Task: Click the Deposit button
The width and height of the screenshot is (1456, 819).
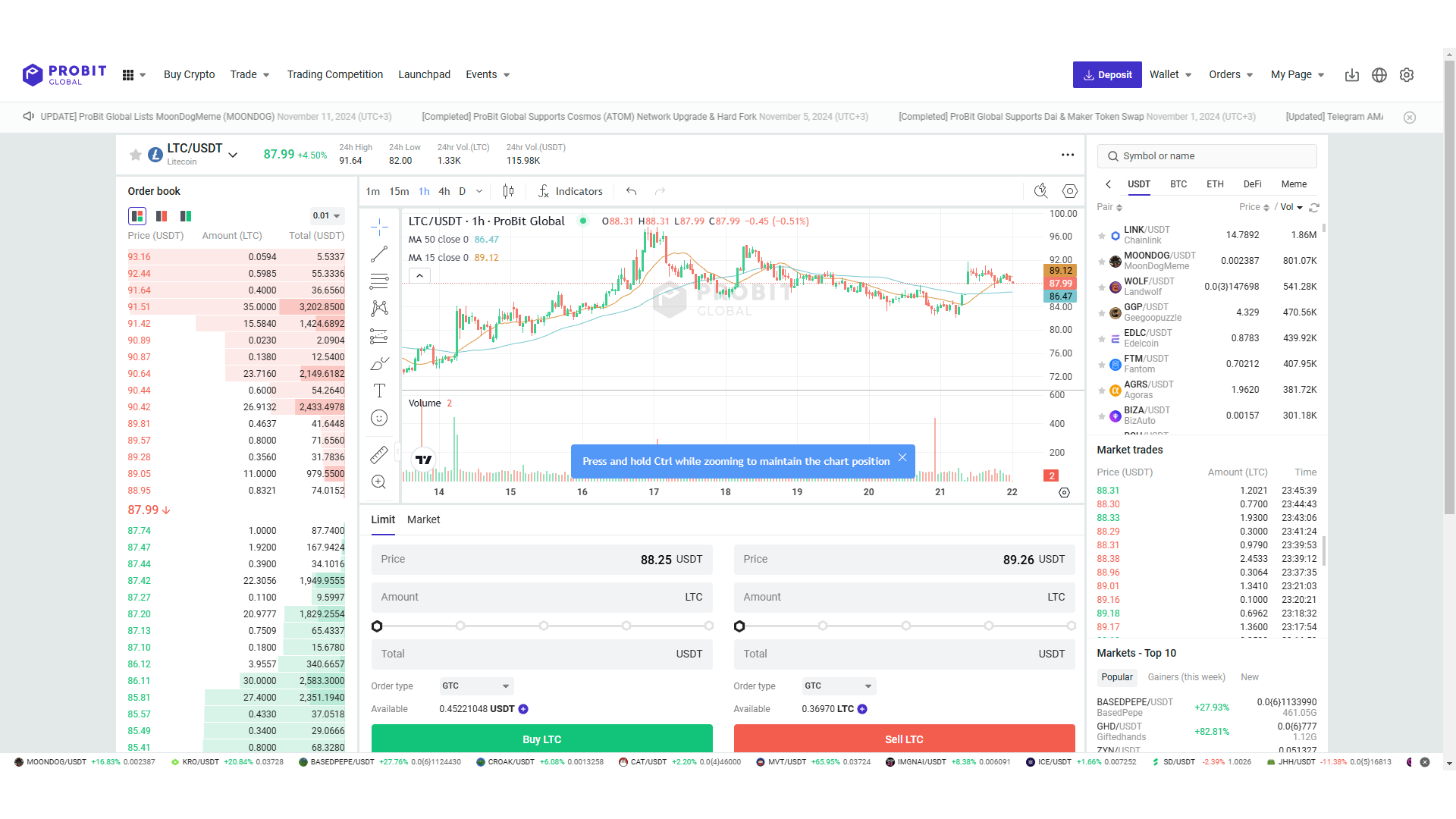Action: pos(1107,74)
